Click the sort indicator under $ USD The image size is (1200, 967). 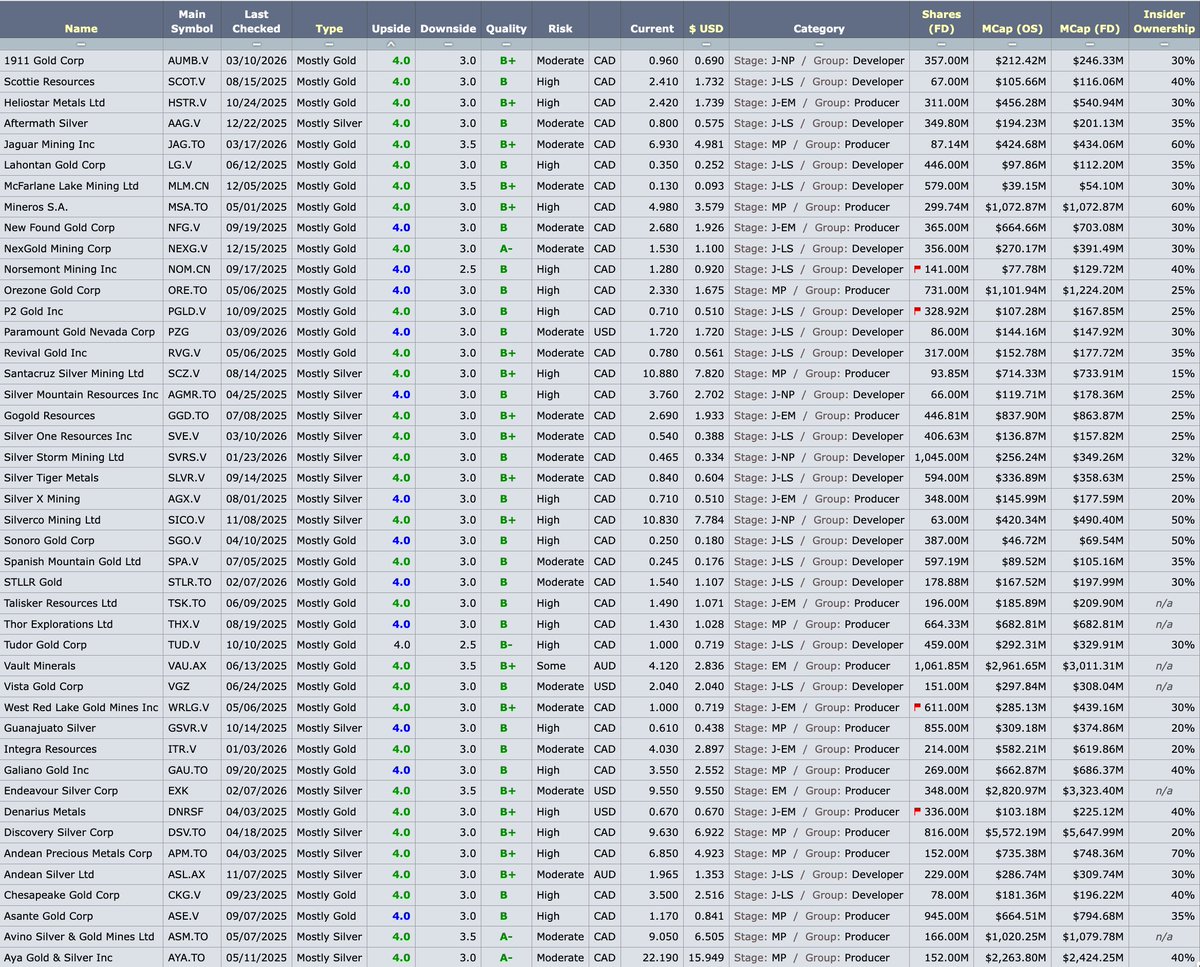click(x=706, y=44)
